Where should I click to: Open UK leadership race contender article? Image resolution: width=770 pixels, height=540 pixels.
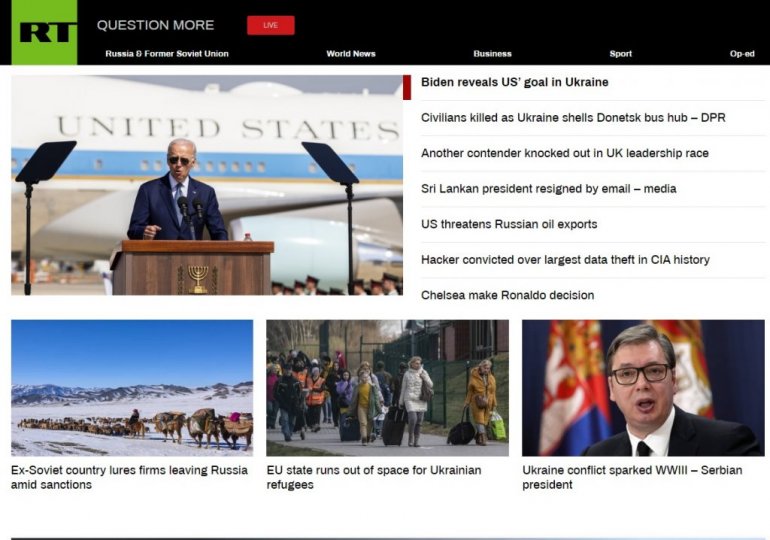[564, 153]
